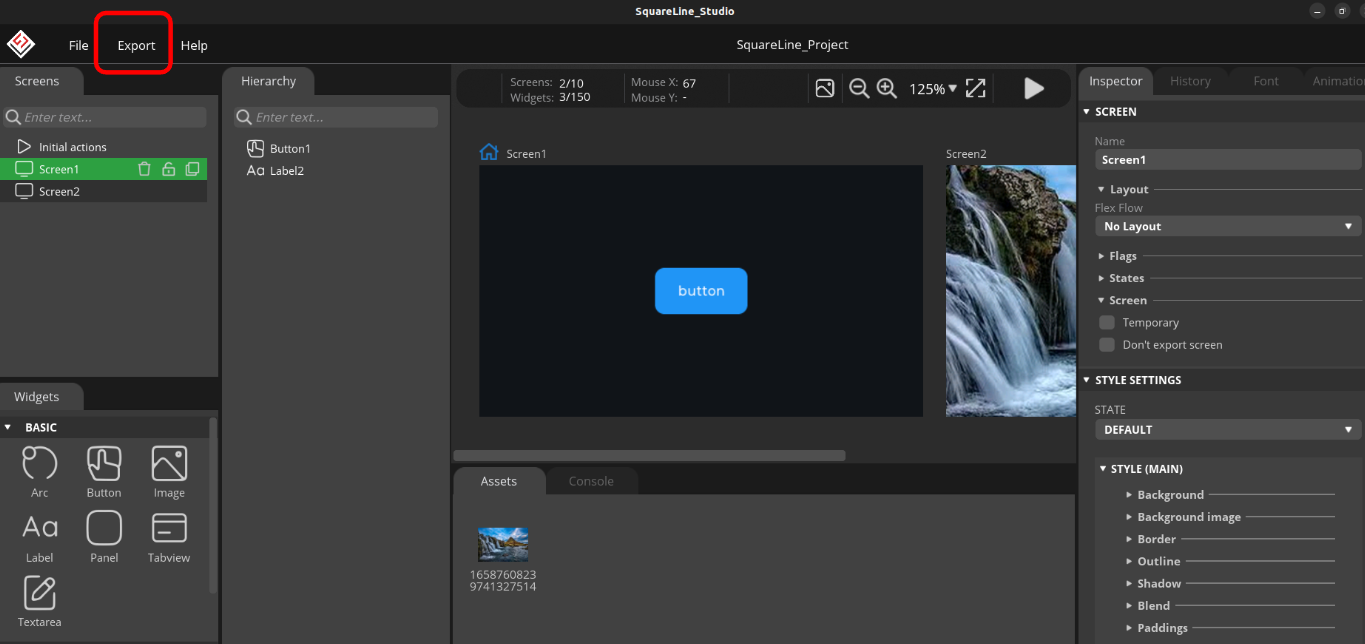Click the zoom in magnifier icon
This screenshot has width=1365, height=644.
click(x=886, y=88)
